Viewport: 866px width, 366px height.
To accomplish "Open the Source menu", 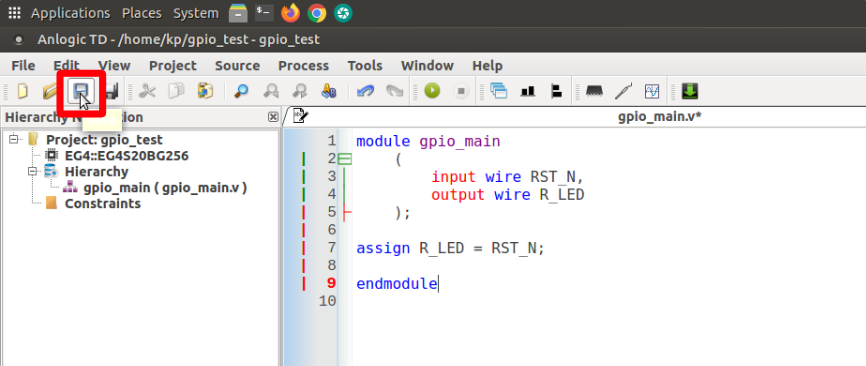I will click(237, 66).
